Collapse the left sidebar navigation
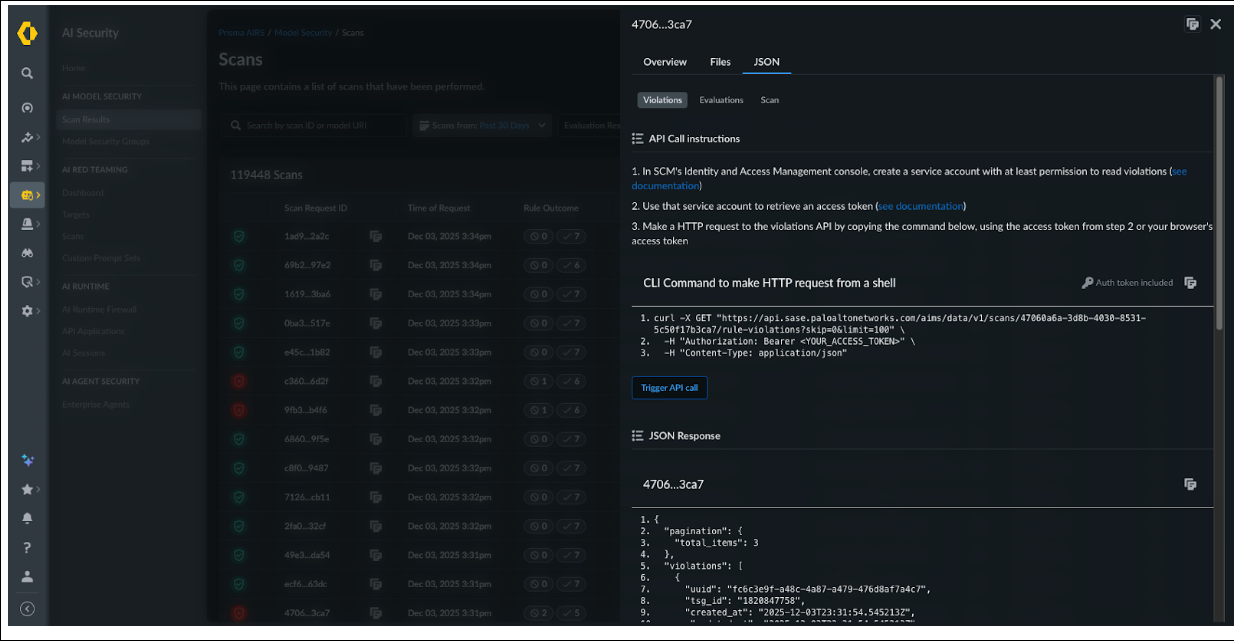This screenshot has width=1234, height=641. pos(27,608)
